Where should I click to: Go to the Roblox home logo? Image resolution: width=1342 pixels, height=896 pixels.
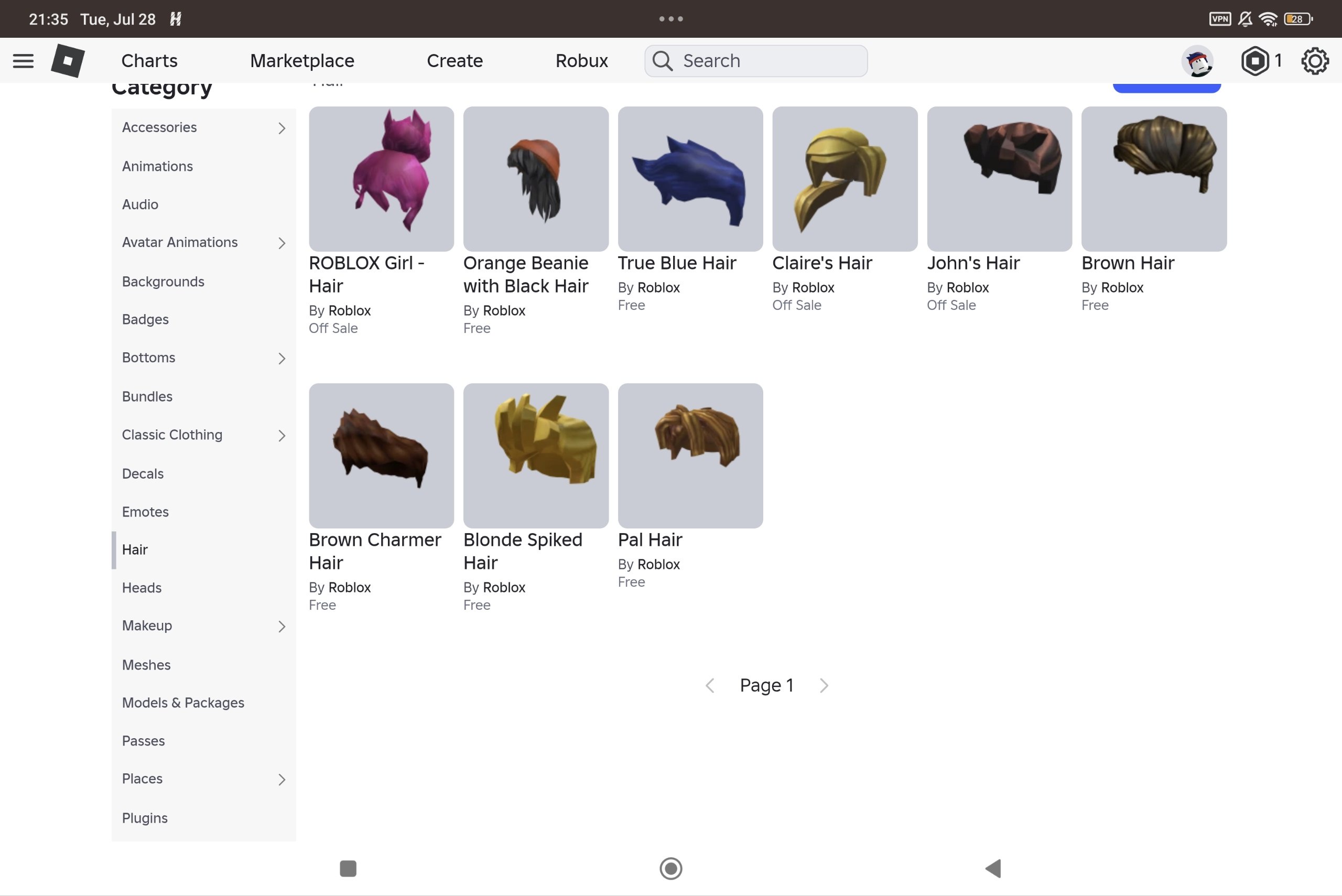[68, 61]
